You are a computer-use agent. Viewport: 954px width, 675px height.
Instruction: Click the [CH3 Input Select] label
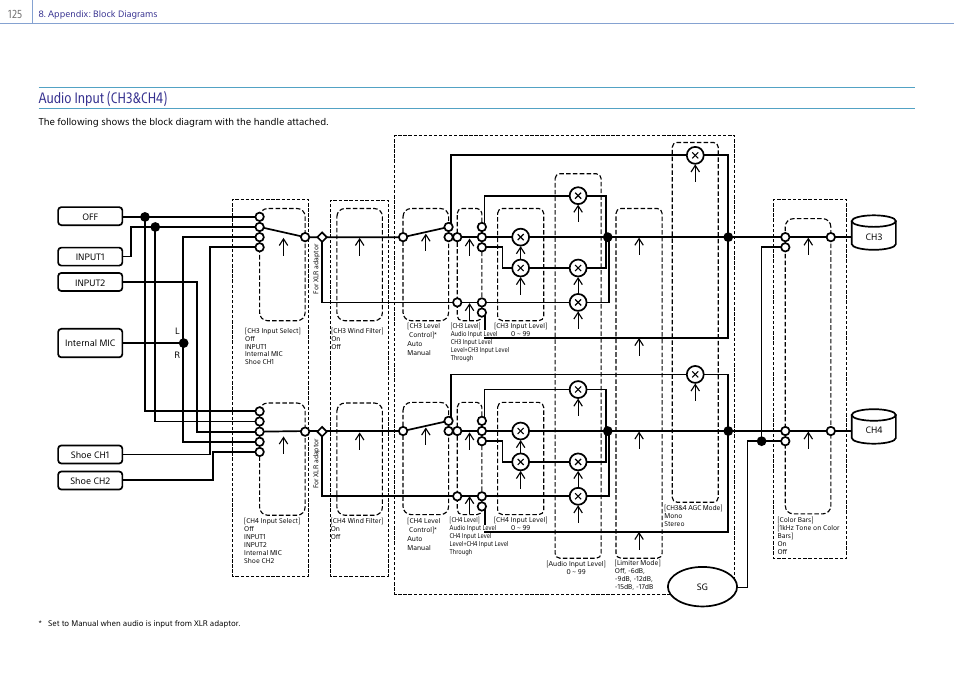coord(273,331)
